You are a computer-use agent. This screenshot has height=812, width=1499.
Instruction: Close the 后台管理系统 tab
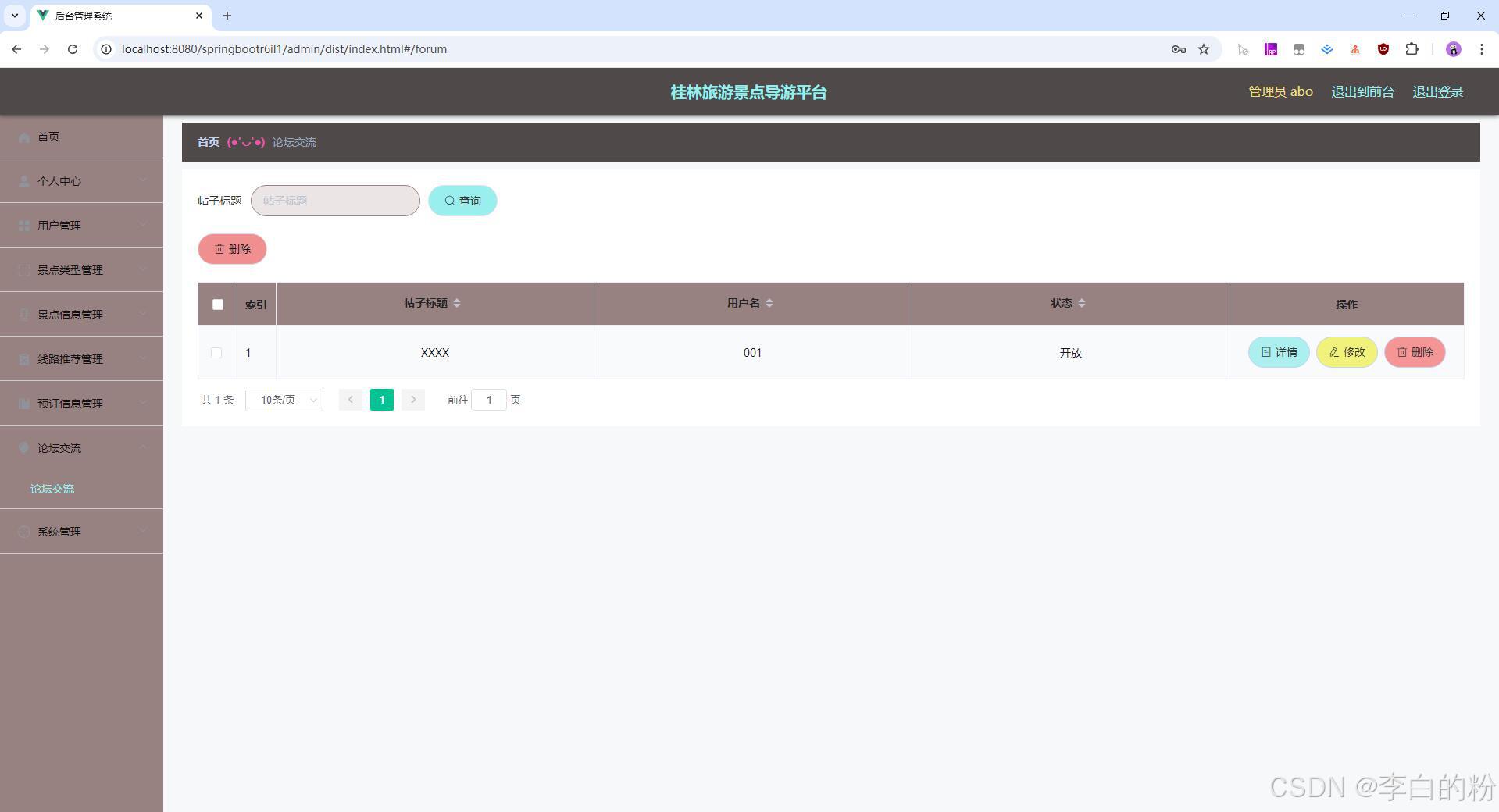(x=199, y=16)
